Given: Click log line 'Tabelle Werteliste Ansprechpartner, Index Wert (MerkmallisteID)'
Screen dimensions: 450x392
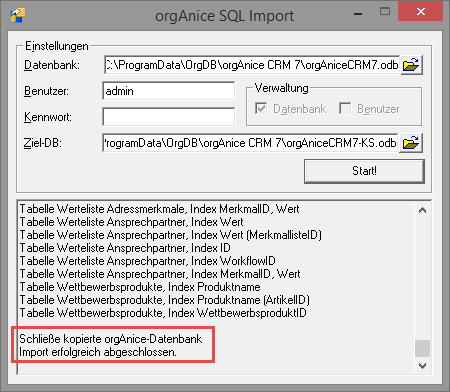Looking at the screenshot, I should click(x=171, y=235).
